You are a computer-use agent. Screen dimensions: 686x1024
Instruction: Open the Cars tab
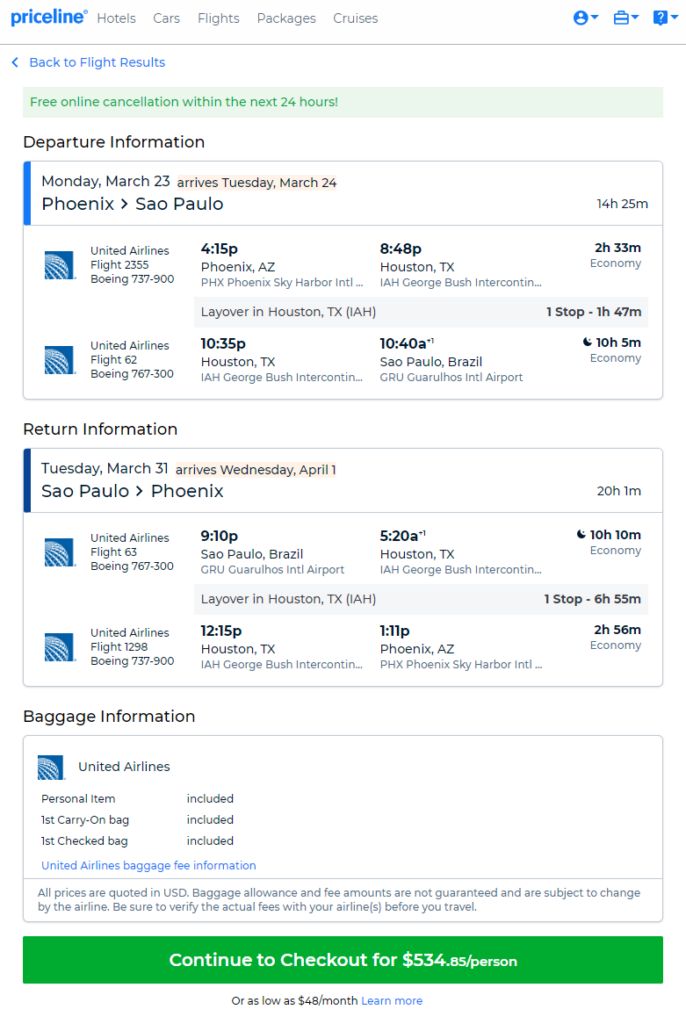coord(167,18)
